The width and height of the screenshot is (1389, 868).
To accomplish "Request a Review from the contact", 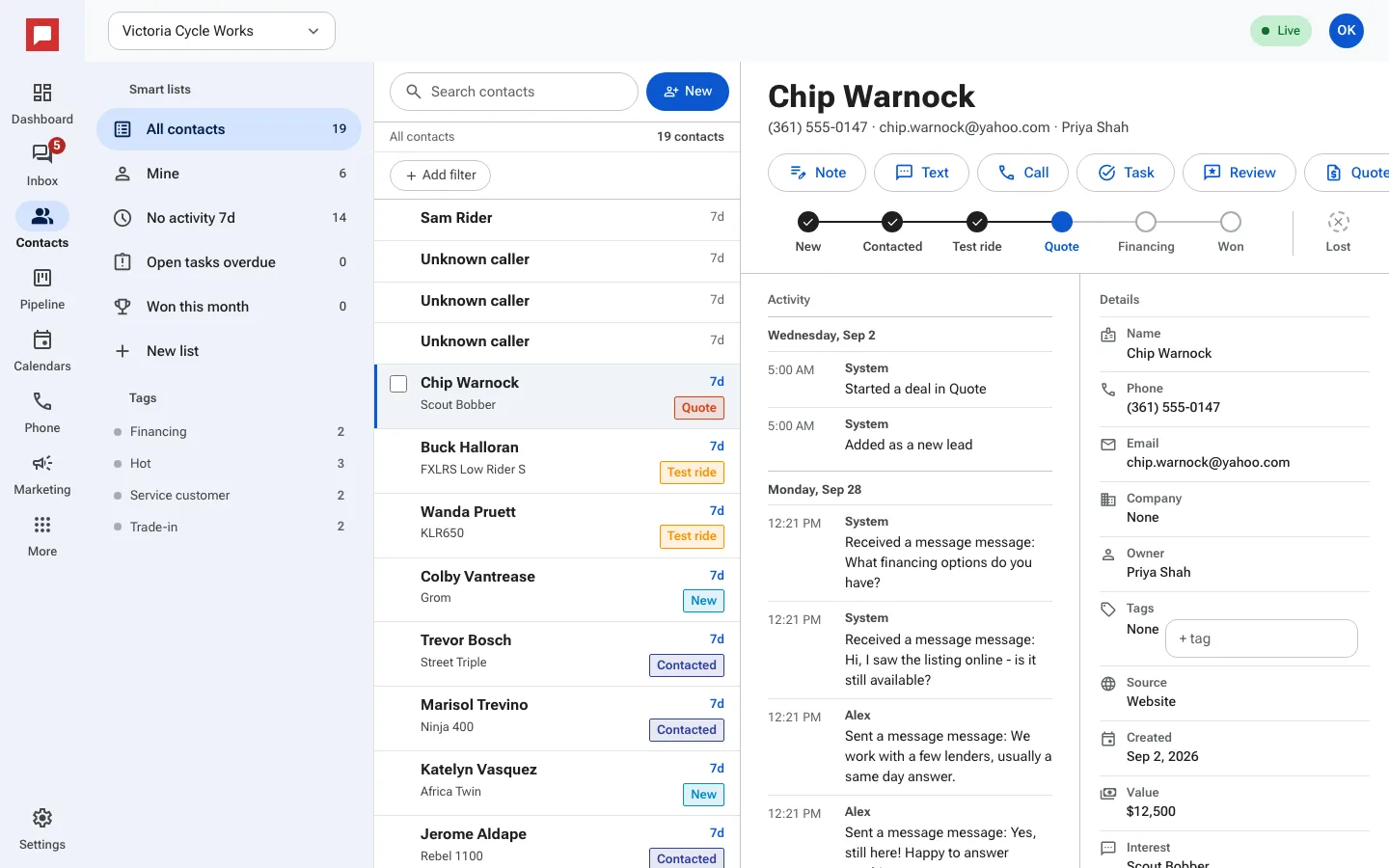I will [1239, 173].
